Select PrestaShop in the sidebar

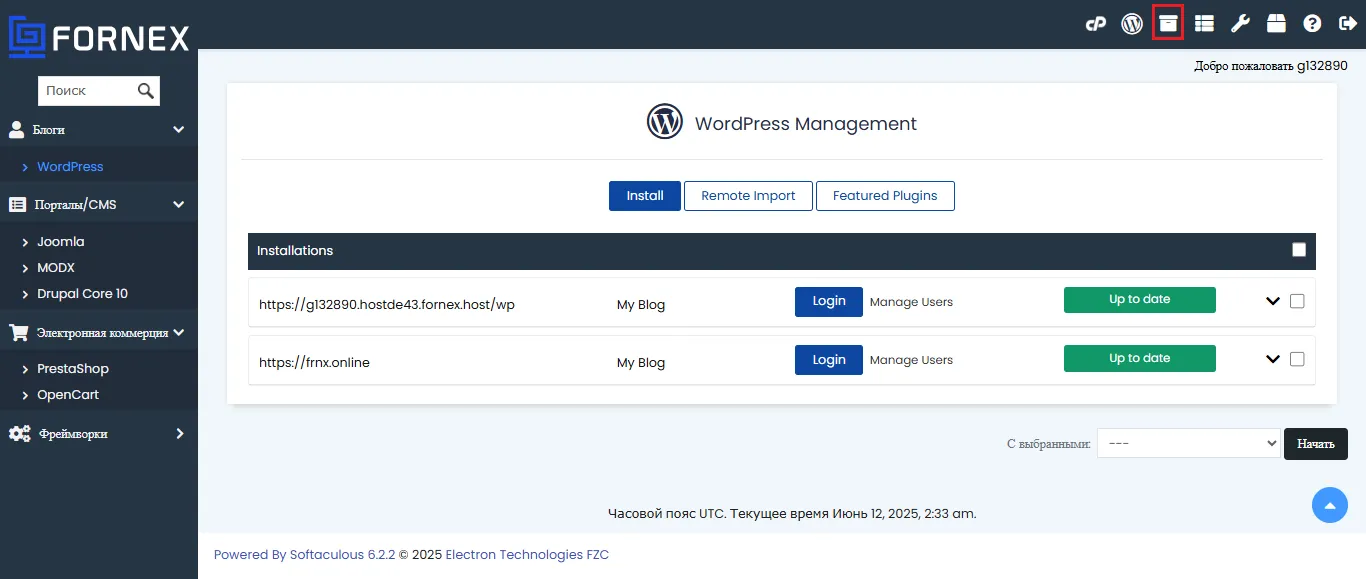coord(73,369)
